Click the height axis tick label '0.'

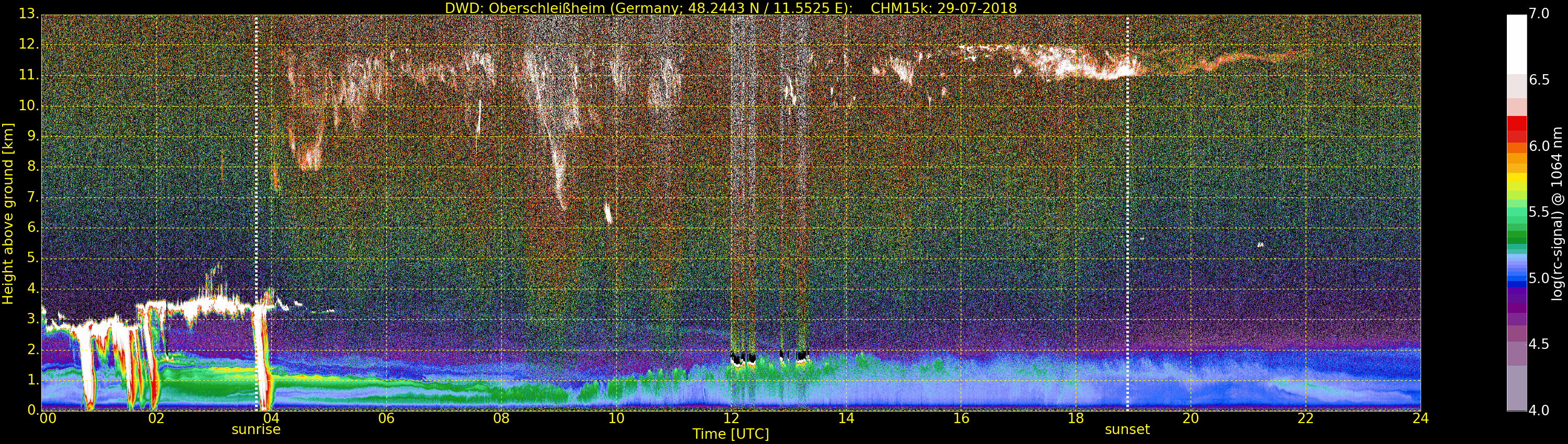point(33,410)
